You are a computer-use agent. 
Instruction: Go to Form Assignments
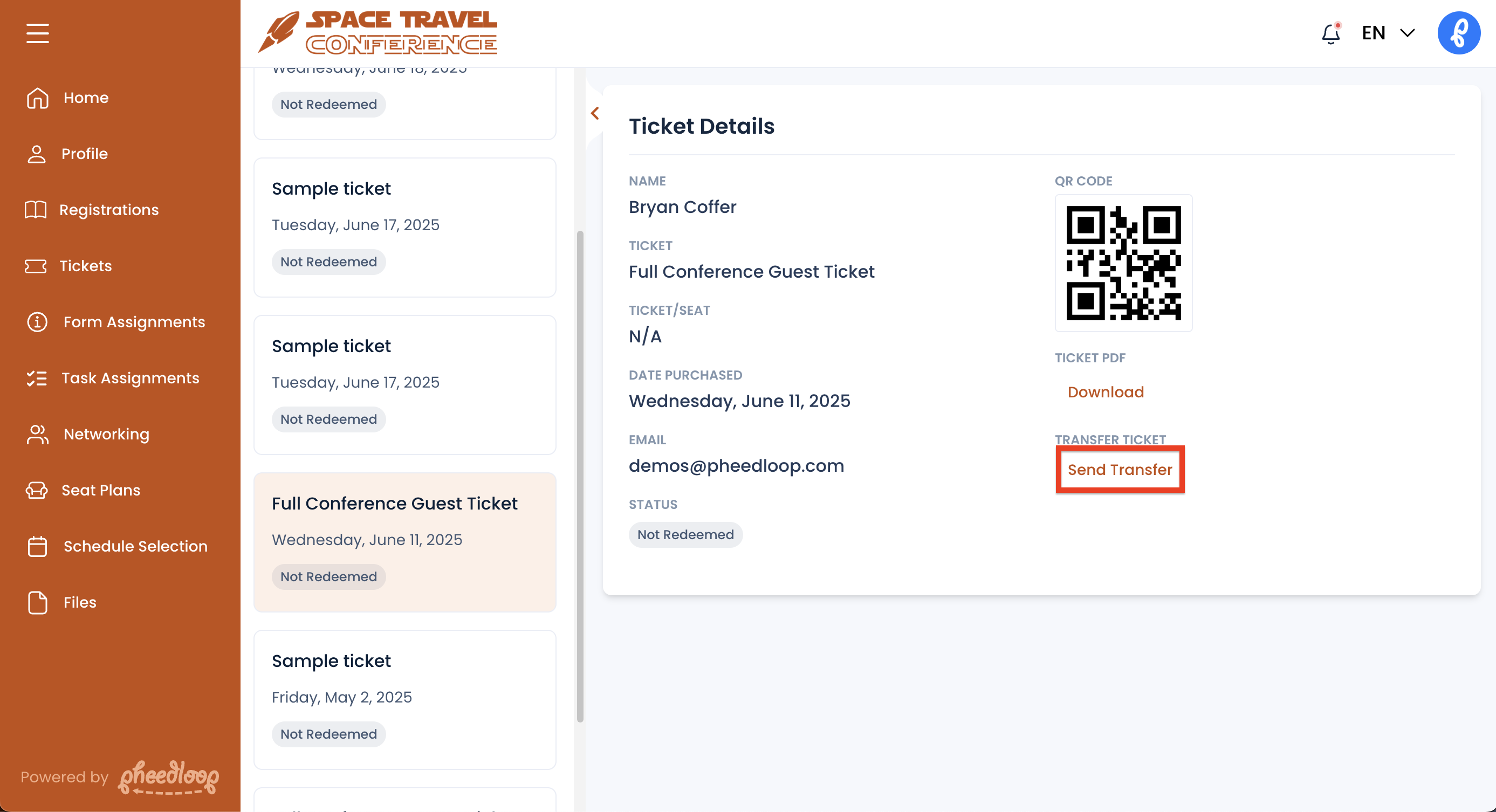click(x=134, y=322)
